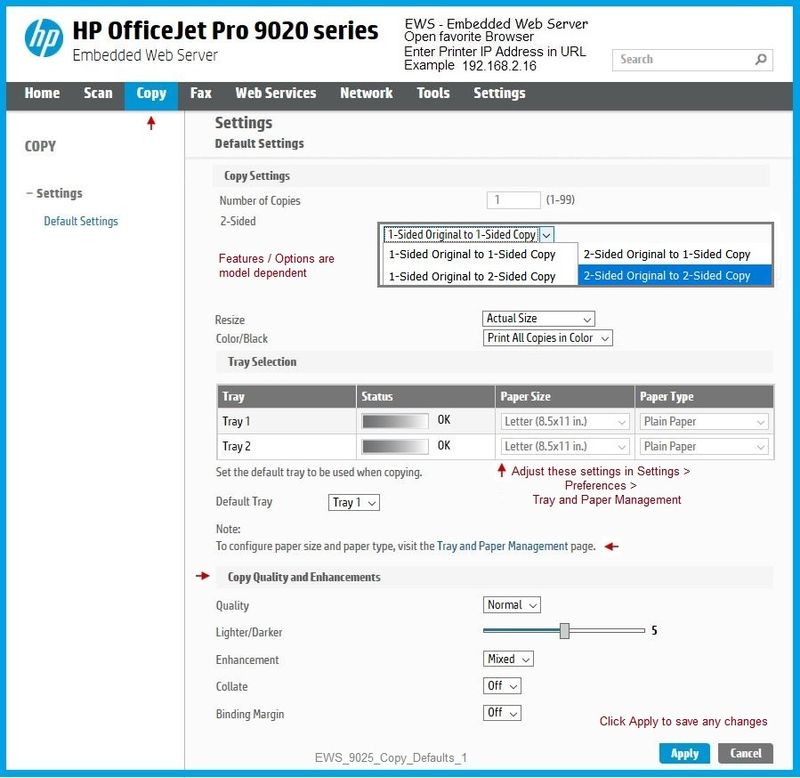Click Tray 2 status level bar
This screenshot has height=778, width=800.
point(395,446)
